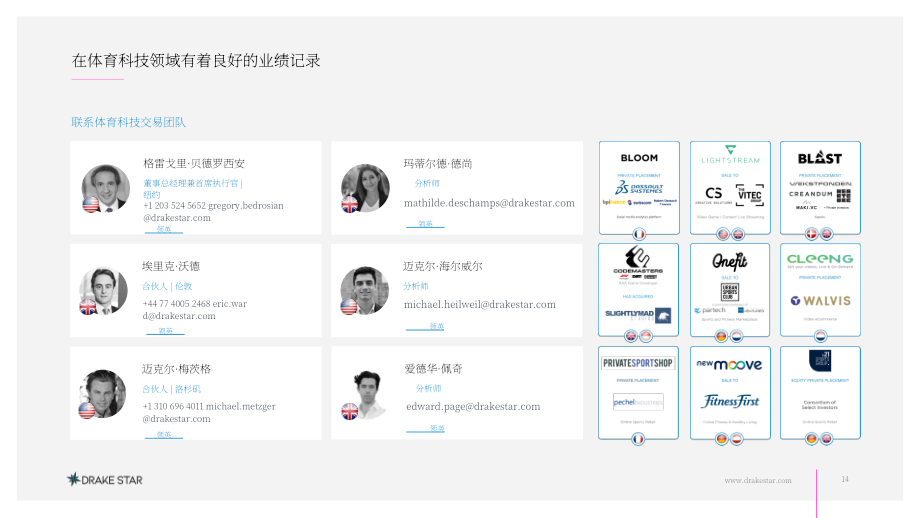Click the UK flag under the Blast card
The image size is (920, 518).
coord(827,233)
